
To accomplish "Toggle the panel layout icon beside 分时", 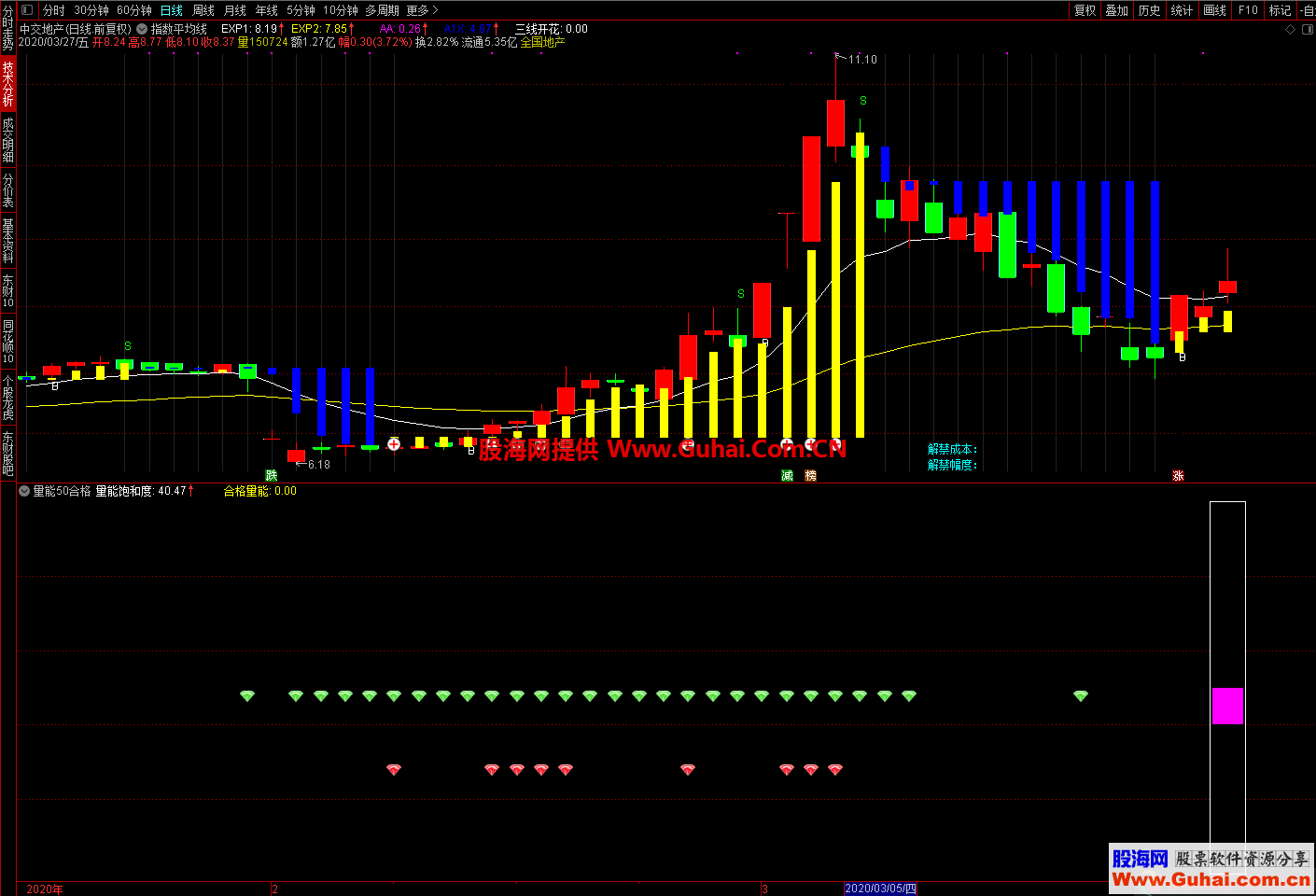I will pos(26,10).
